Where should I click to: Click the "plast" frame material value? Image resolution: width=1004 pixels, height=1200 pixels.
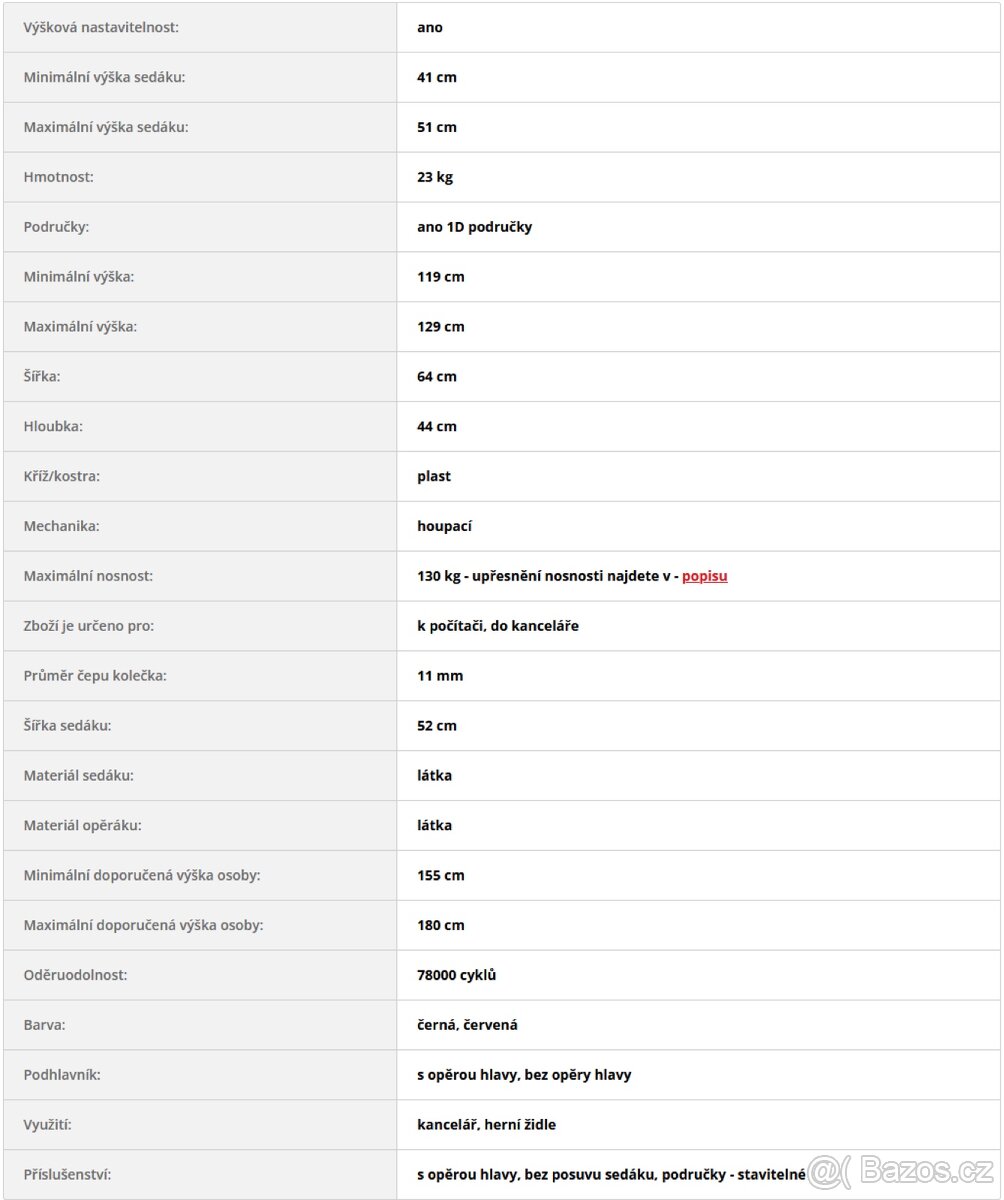434,476
